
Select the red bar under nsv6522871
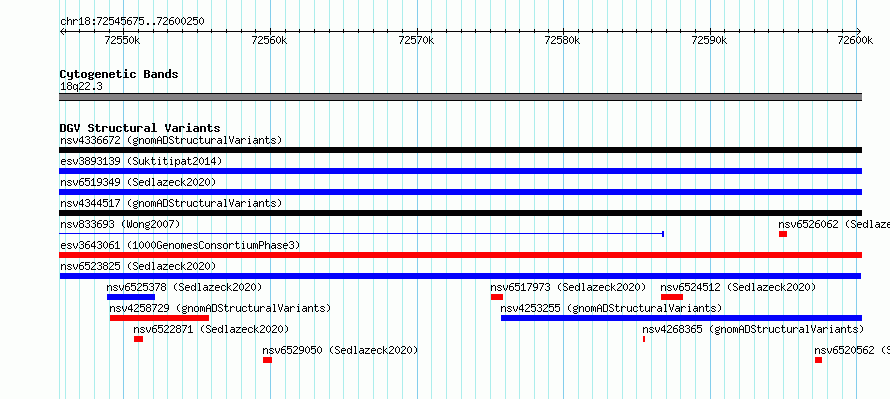click(138, 339)
